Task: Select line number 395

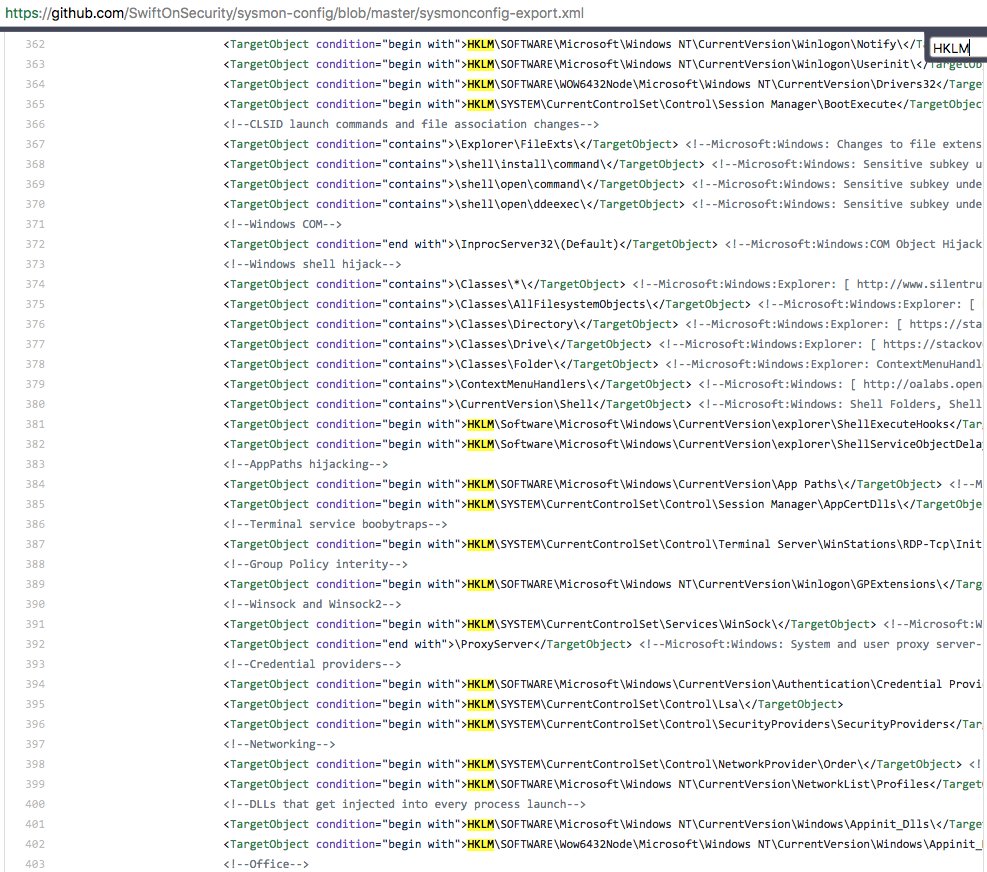Action: pyautogui.click(x=35, y=704)
